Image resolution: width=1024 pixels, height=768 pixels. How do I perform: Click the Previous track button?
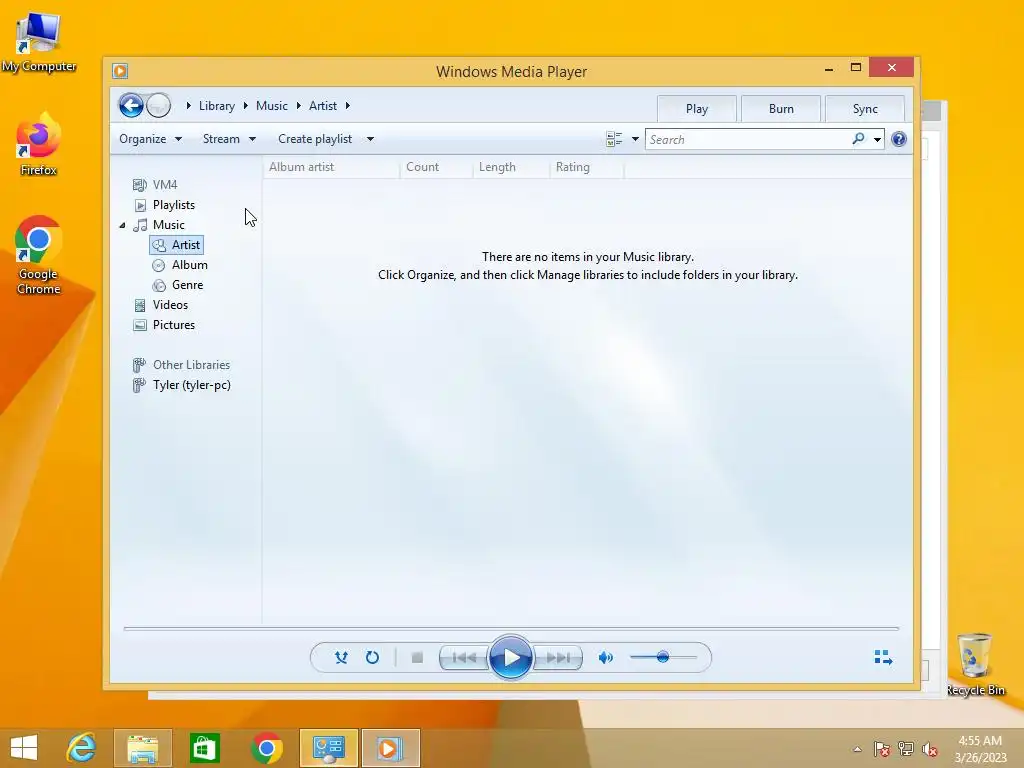coord(463,658)
